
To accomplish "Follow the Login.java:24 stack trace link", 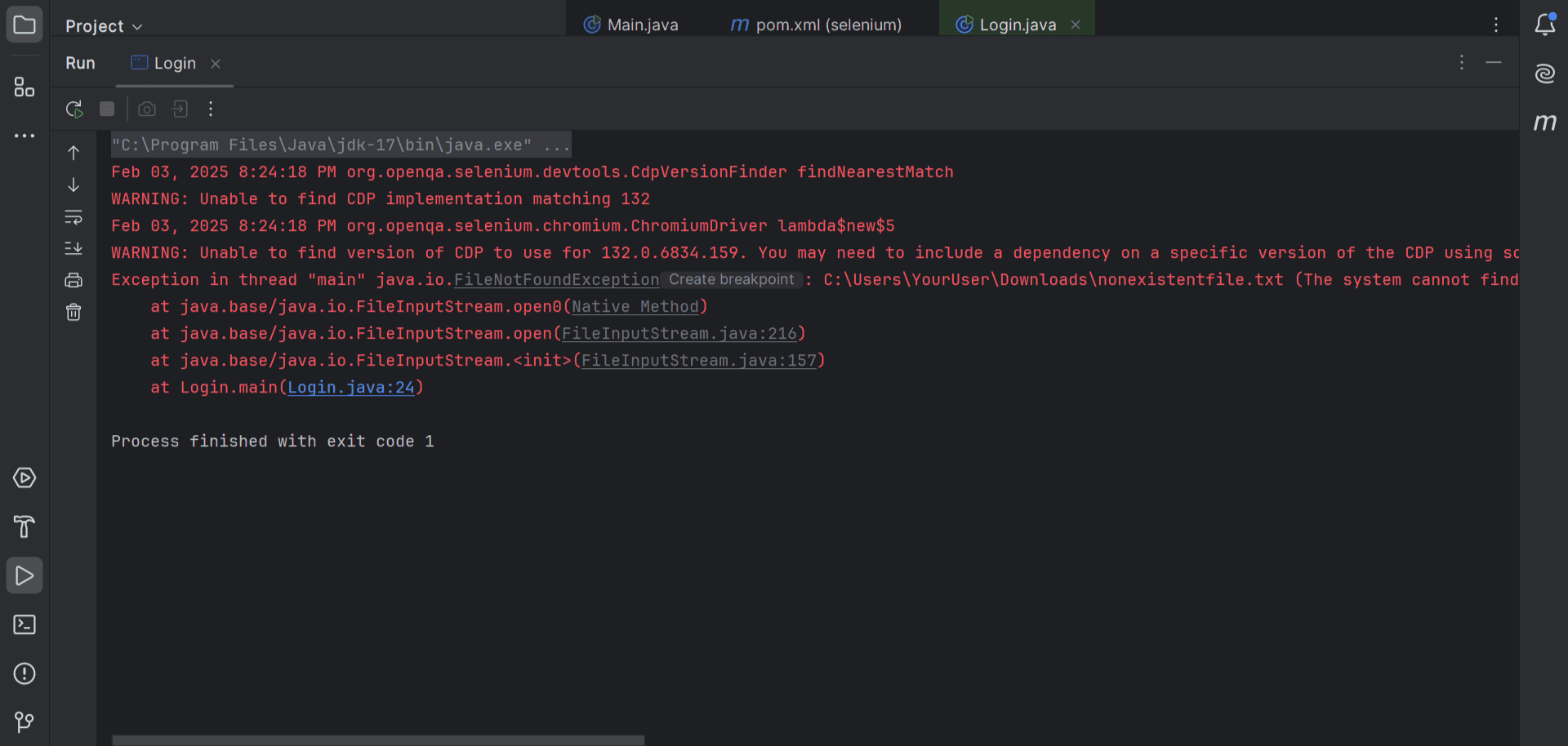I will [x=351, y=387].
